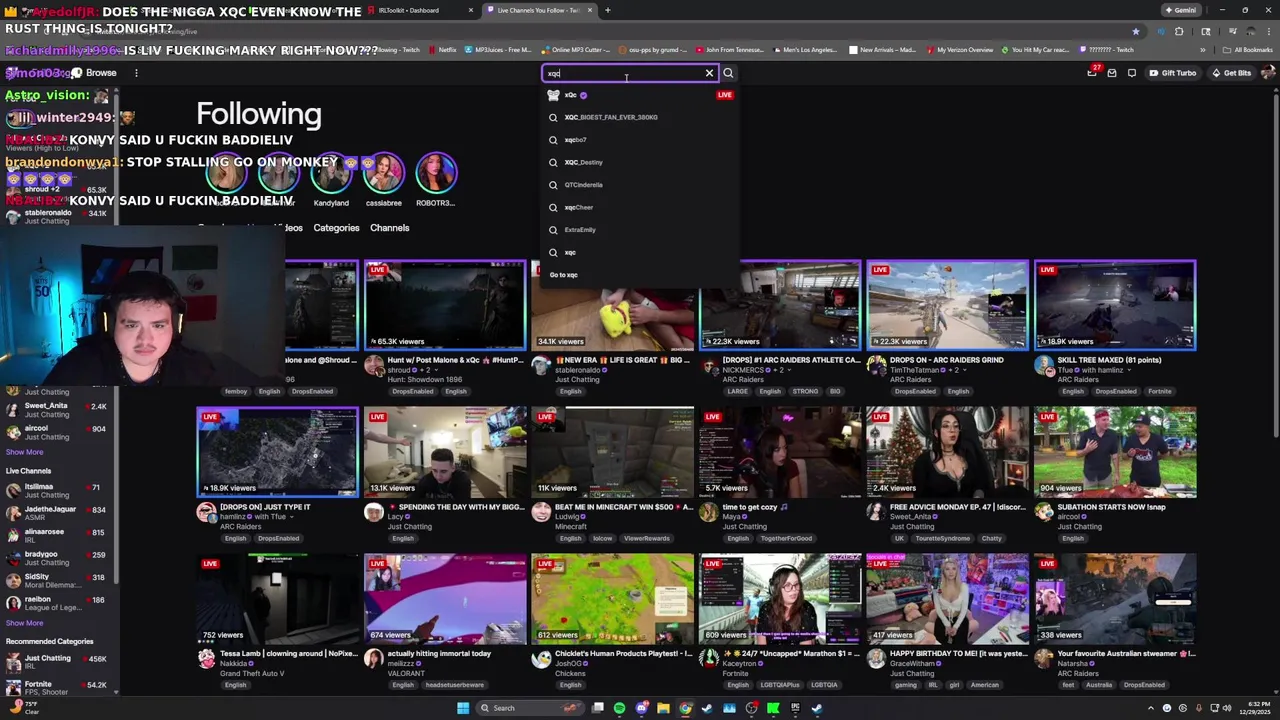Open the BEAT ME IN MINECRAFT stream thumbnail
The width and height of the screenshot is (1280, 720).
click(613, 452)
